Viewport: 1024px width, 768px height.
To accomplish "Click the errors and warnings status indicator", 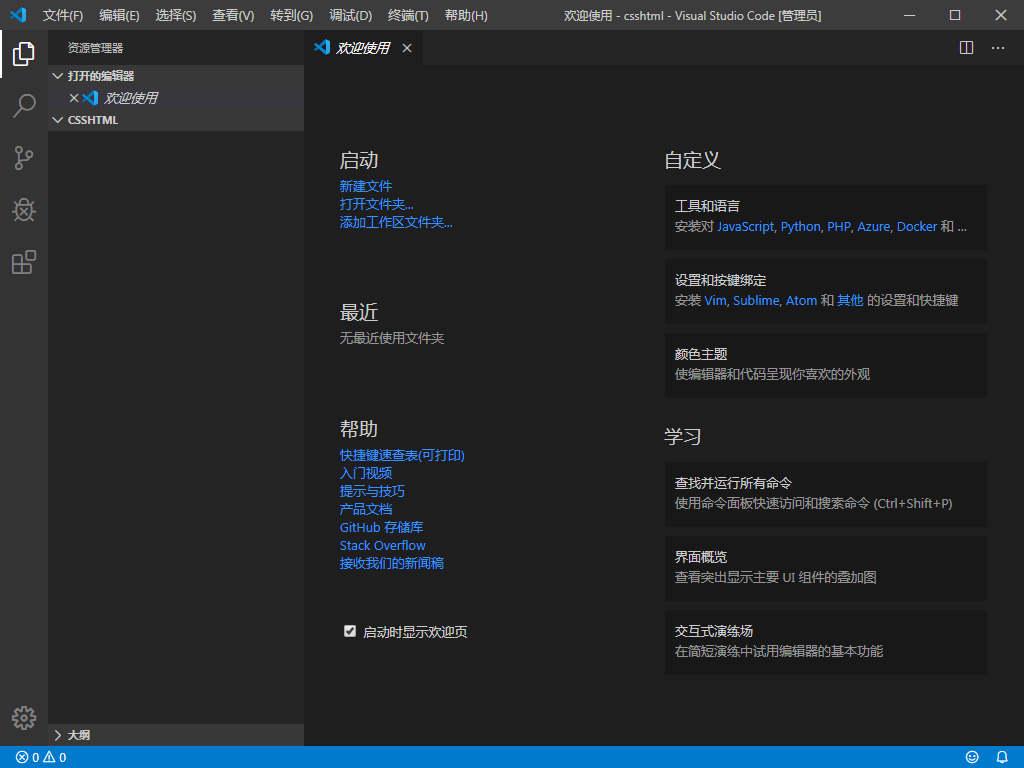I will (41, 758).
